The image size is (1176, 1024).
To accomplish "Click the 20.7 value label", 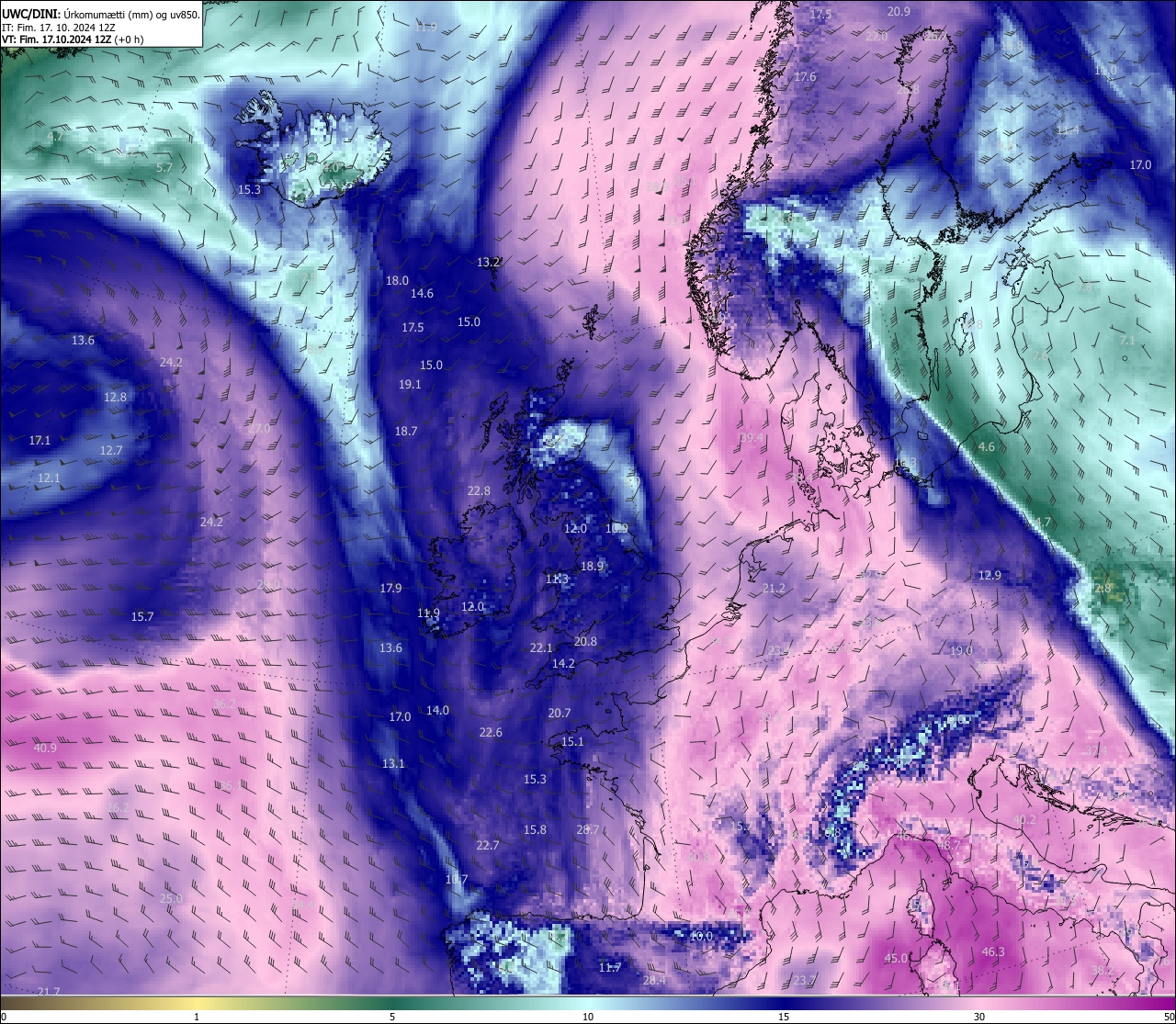I will (x=559, y=714).
